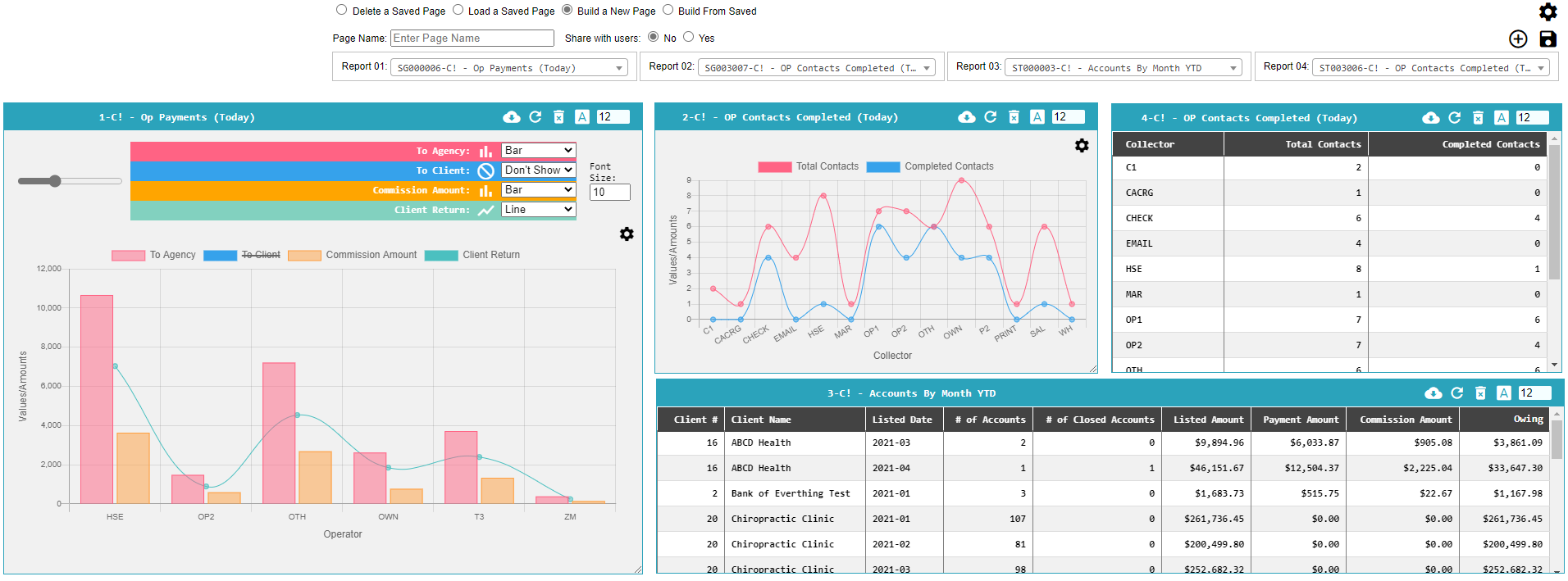
Task: Select the Build From Saved option
Action: [668, 10]
